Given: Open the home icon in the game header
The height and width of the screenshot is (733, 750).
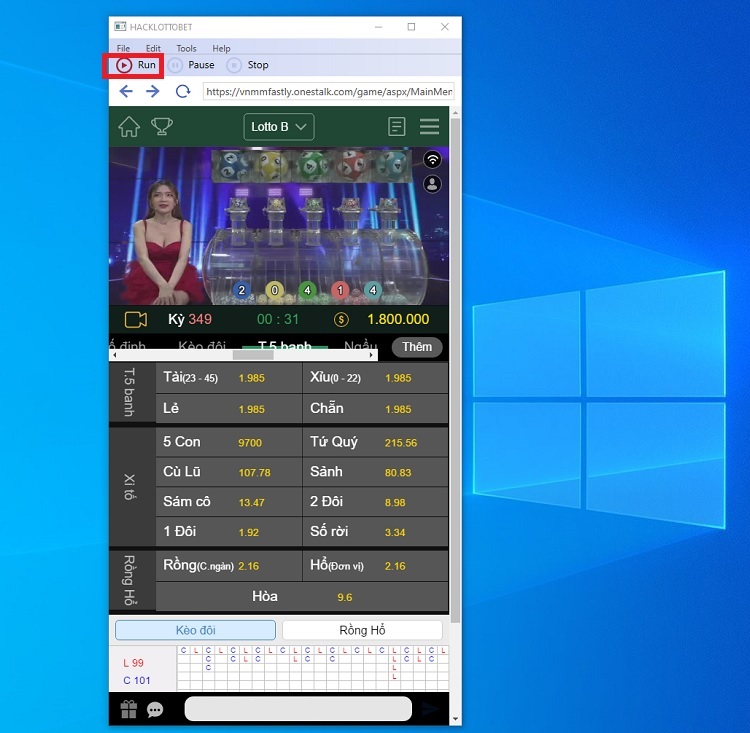Looking at the screenshot, I should [129, 126].
